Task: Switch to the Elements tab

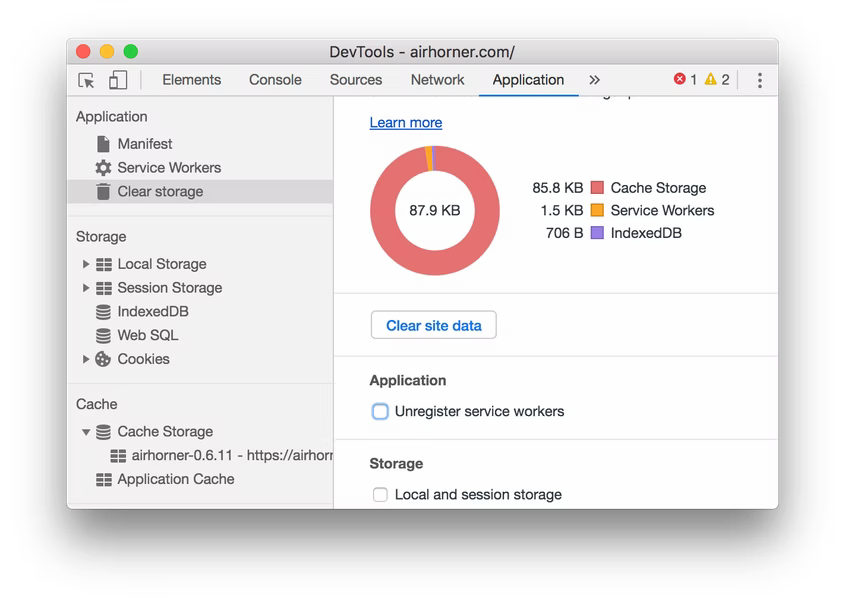Action: [x=191, y=80]
